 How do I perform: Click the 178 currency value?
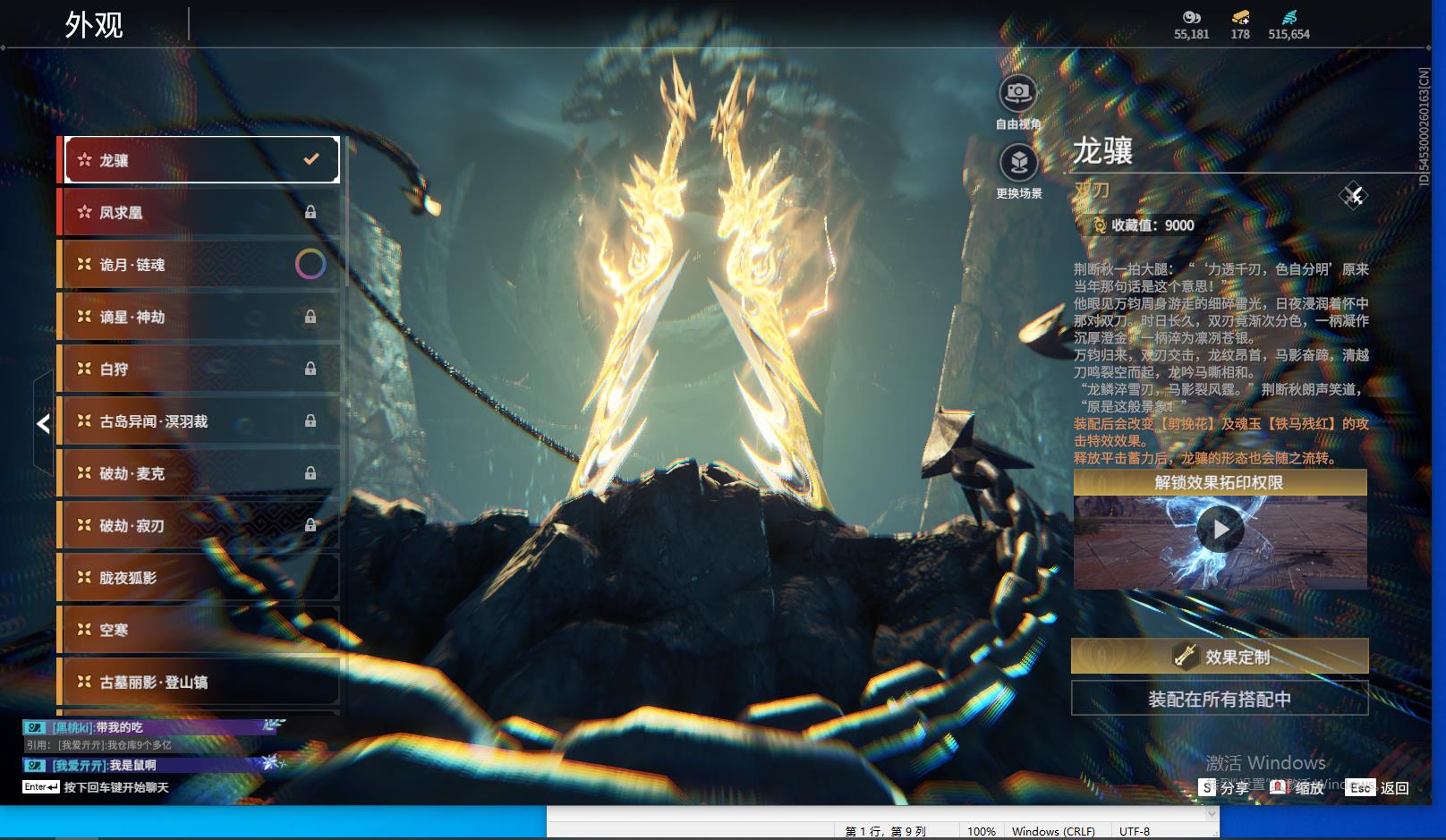point(1240,34)
